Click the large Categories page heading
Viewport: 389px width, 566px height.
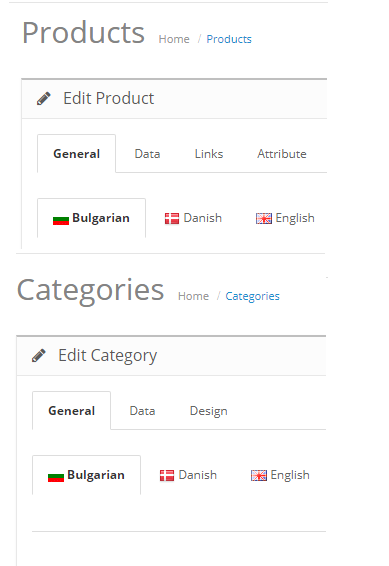[90, 291]
